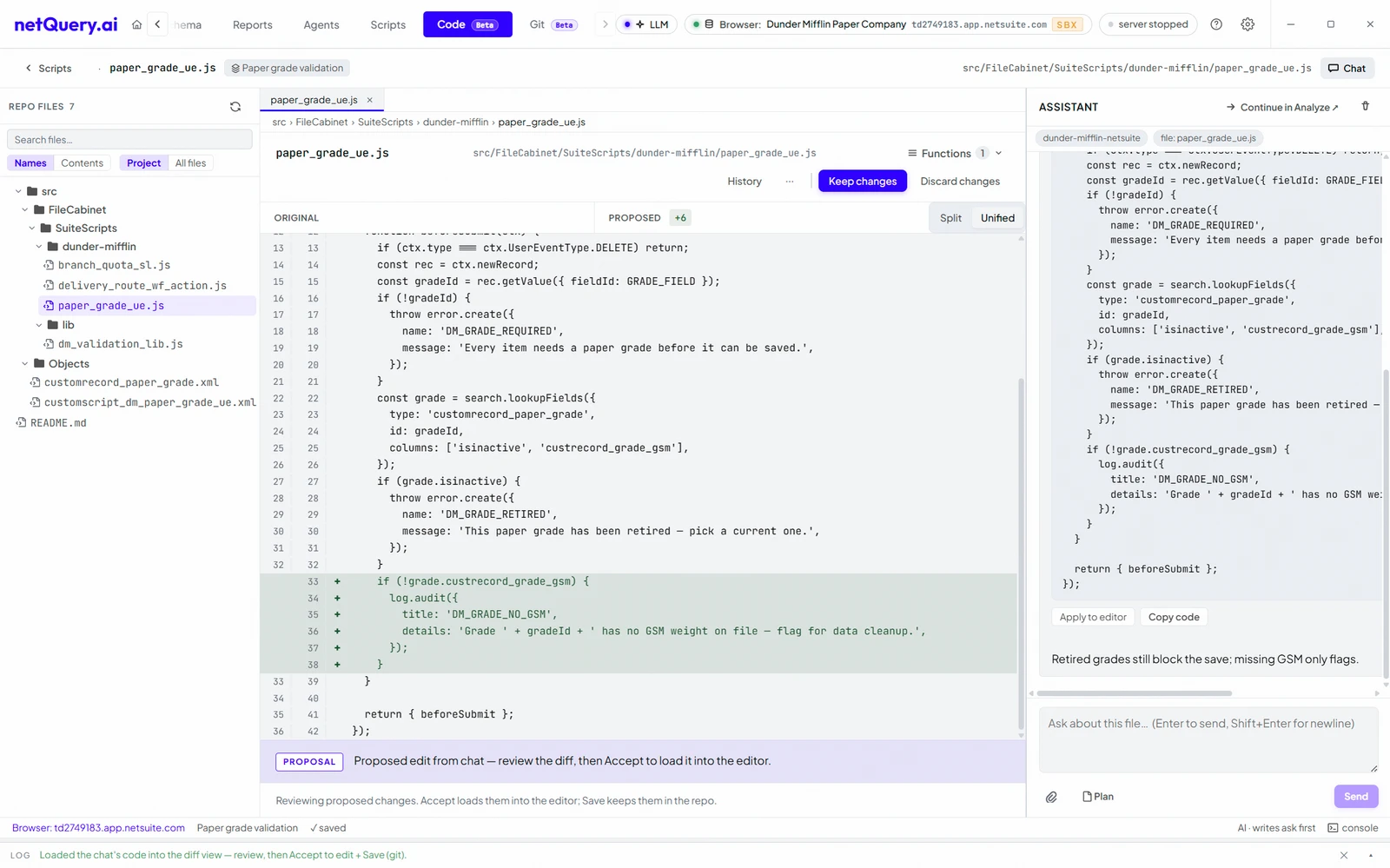The height and width of the screenshot is (868, 1390).
Task: Delete the assistant conversation (trash icon)
Action: coord(1365,106)
